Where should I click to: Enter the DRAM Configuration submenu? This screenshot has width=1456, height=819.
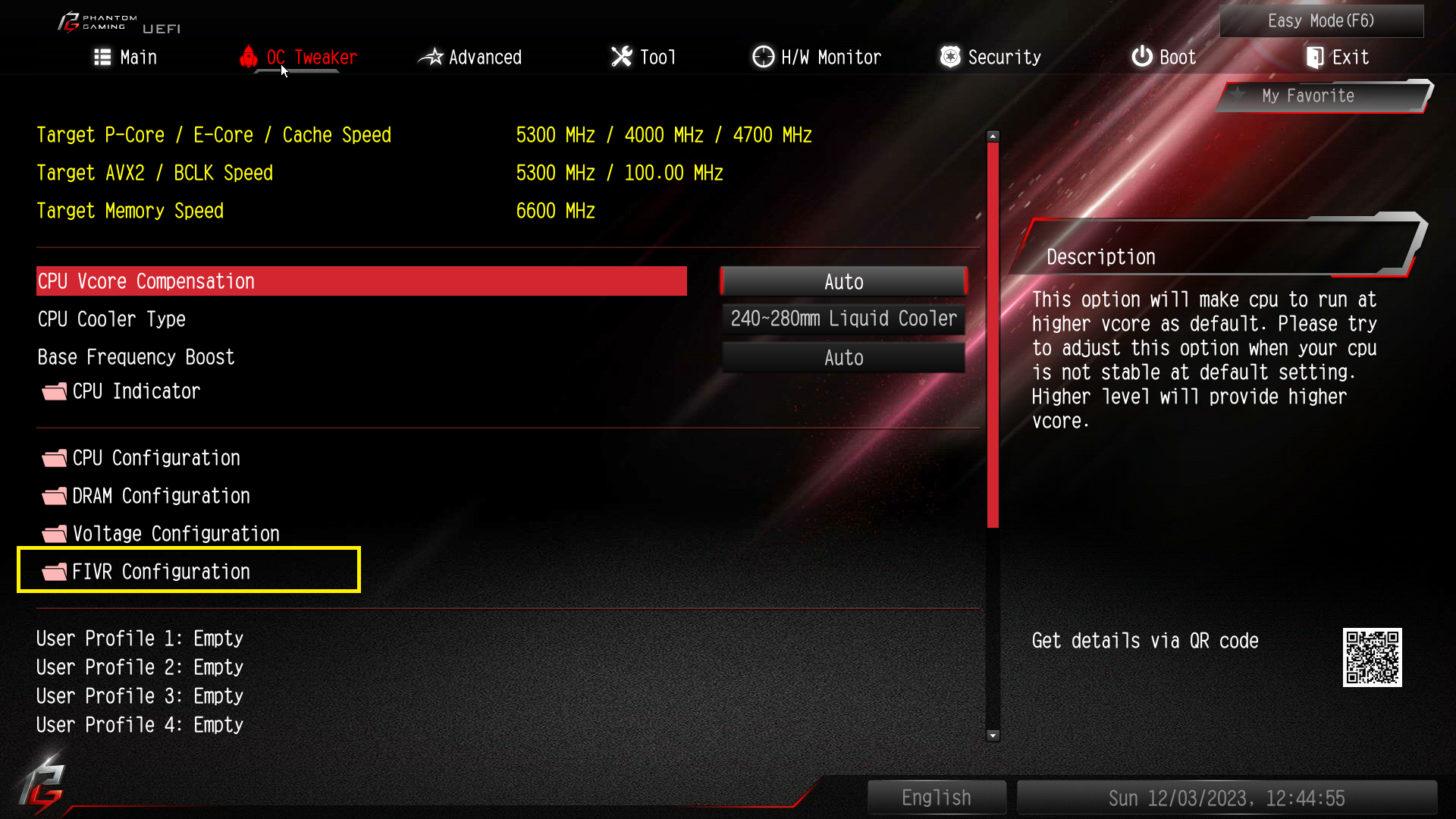point(146,496)
